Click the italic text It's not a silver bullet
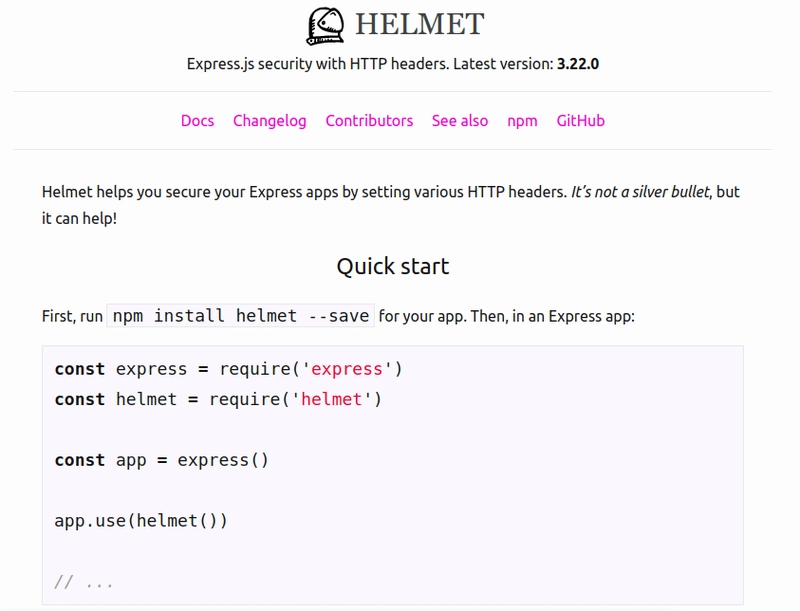800x611 pixels. click(640, 192)
